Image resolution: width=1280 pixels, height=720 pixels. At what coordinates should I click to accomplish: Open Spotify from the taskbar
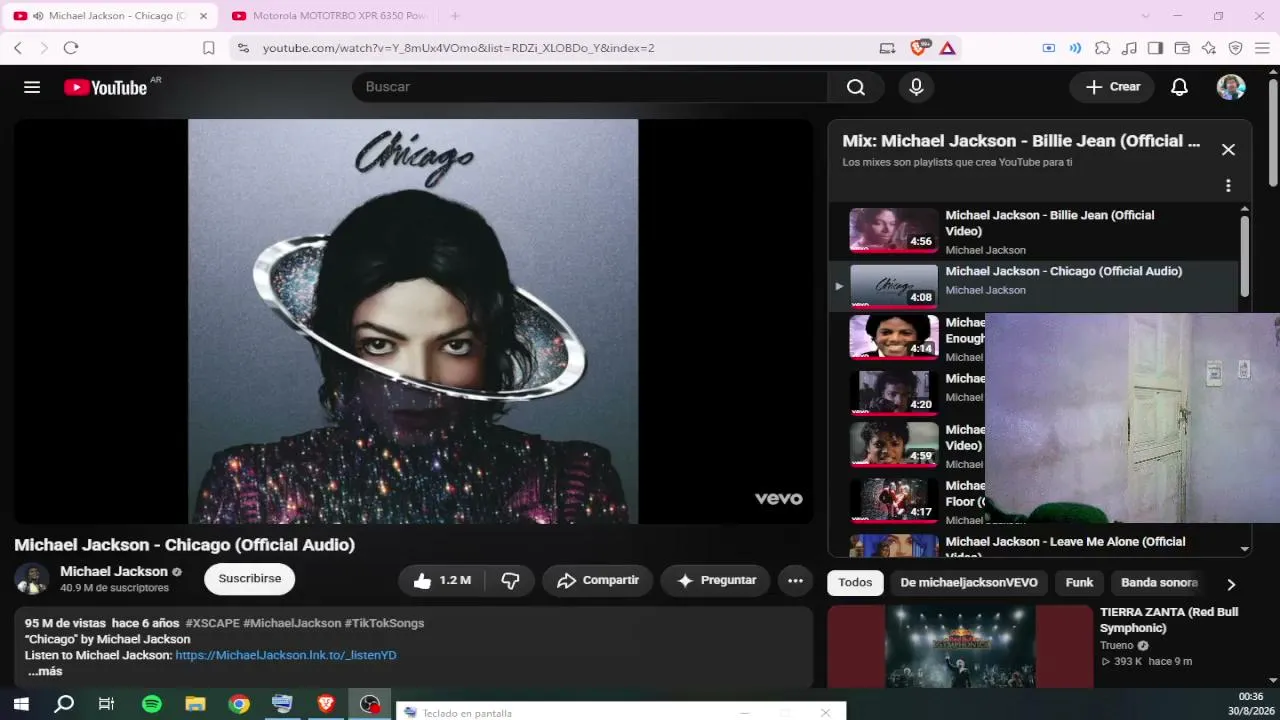[x=152, y=704]
